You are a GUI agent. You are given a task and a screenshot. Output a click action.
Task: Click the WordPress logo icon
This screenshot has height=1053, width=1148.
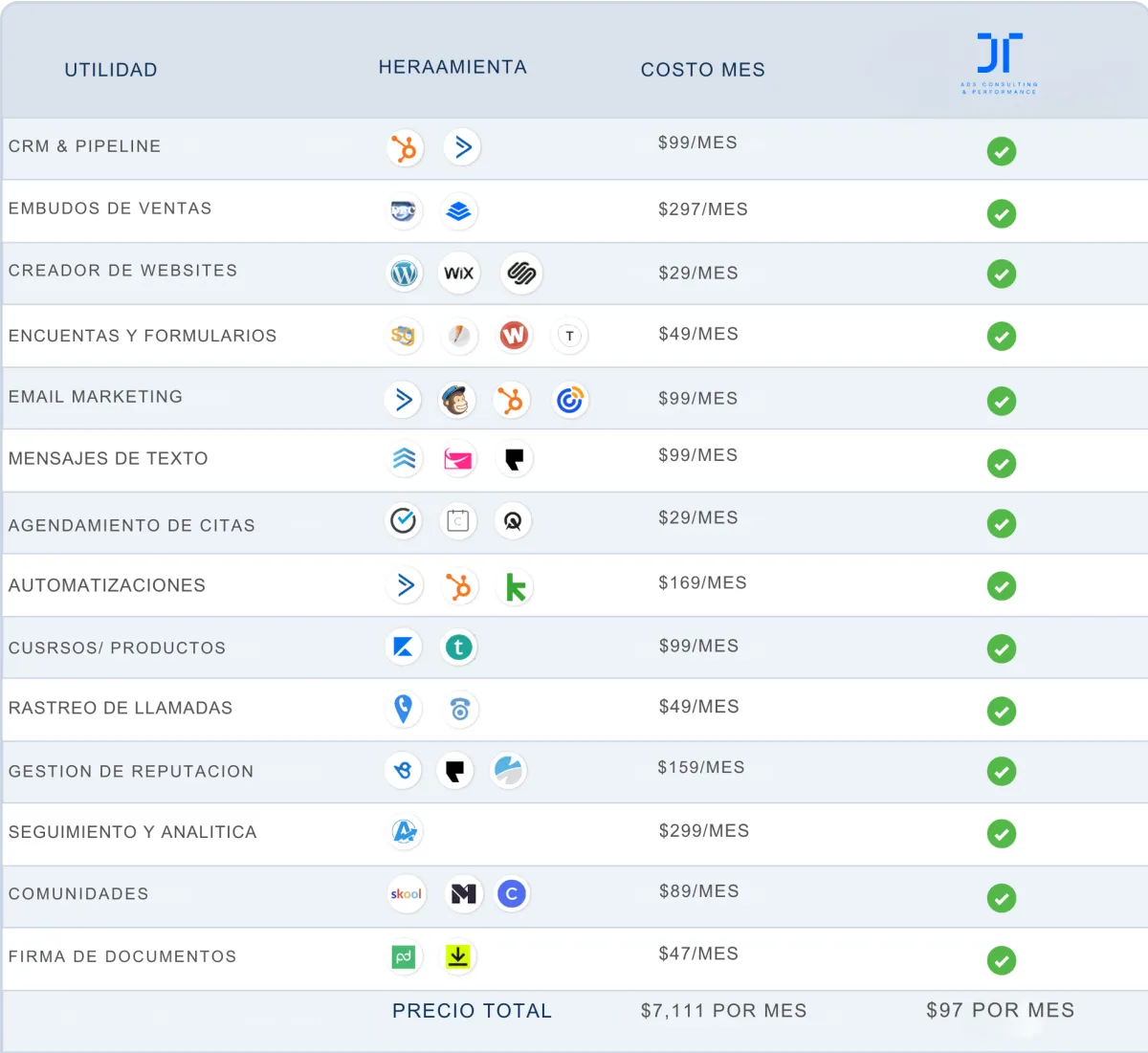[405, 274]
